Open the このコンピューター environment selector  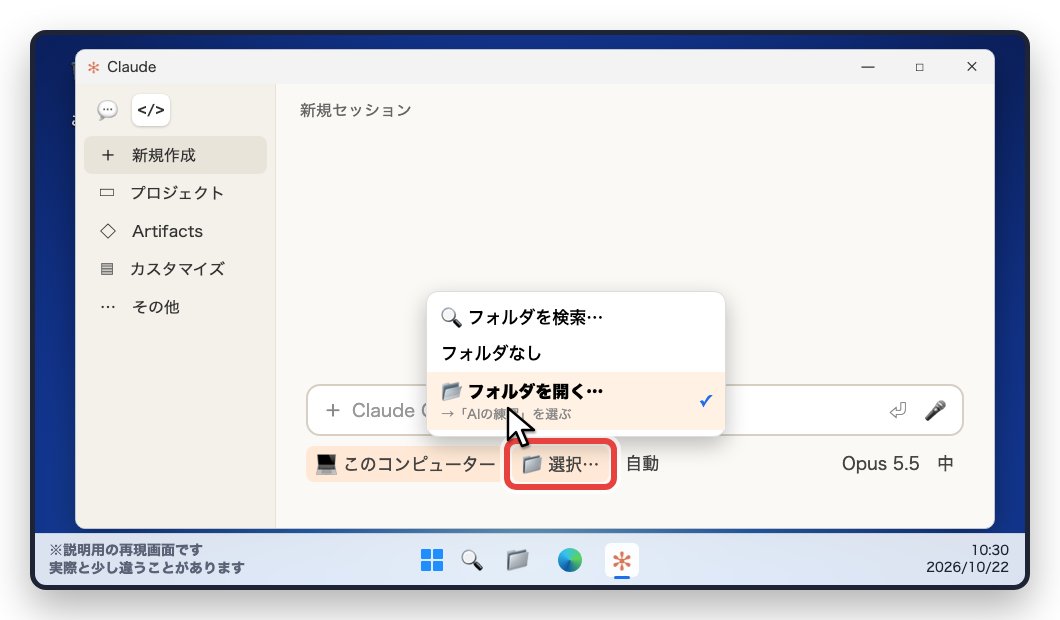coord(405,464)
